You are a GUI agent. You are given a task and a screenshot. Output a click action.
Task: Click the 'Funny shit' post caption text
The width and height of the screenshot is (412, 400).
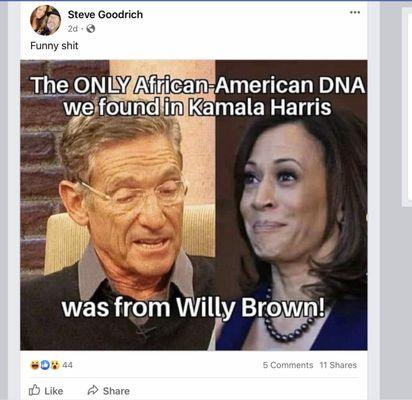point(54,45)
